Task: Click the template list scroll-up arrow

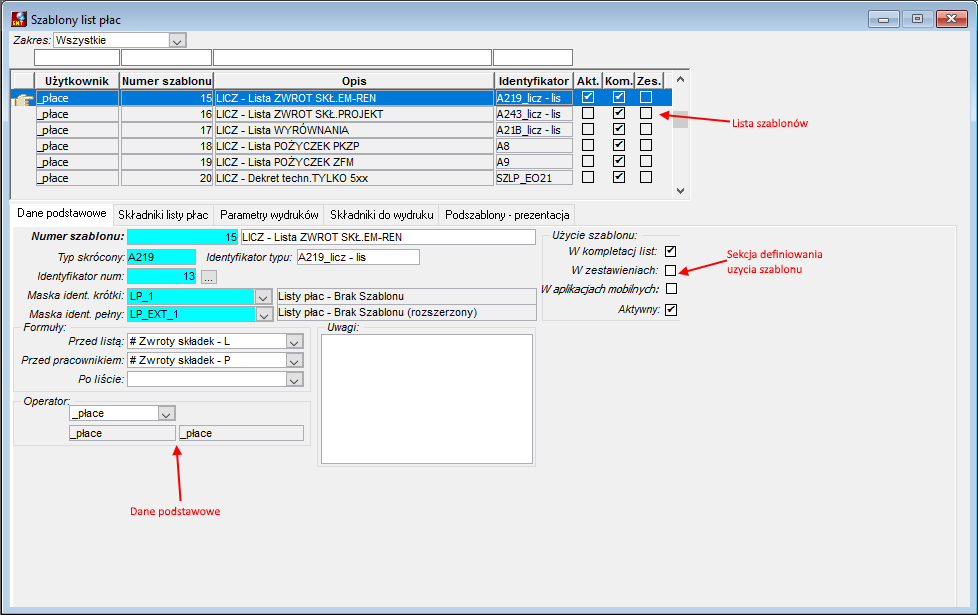Action: pyautogui.click(x=680, y=79)
